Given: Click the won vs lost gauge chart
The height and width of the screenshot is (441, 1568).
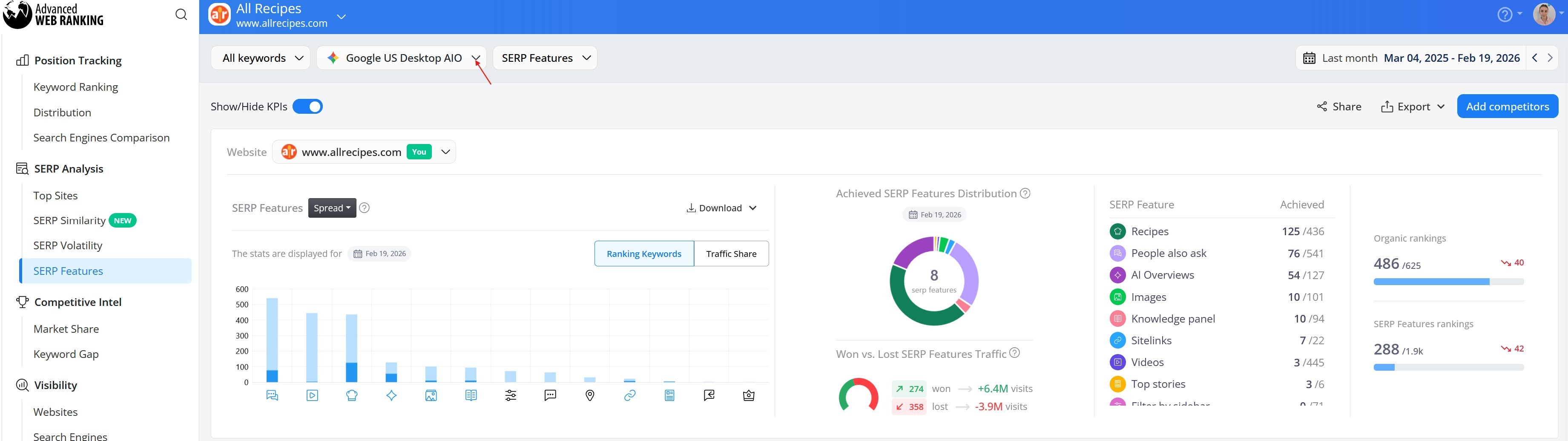Looking at the screenshot, I should tap(858, 395).
